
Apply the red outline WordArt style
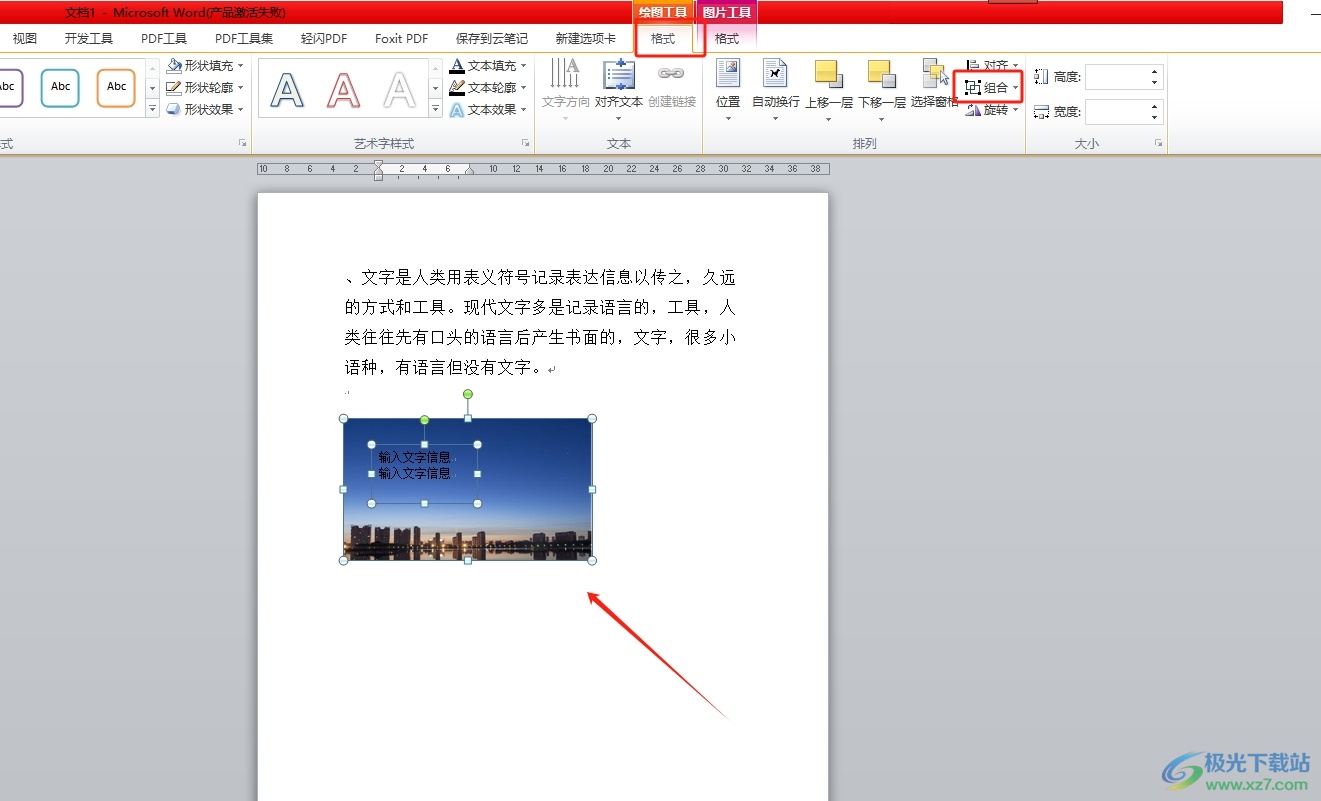pyautogui.click(x=343, y=89)
